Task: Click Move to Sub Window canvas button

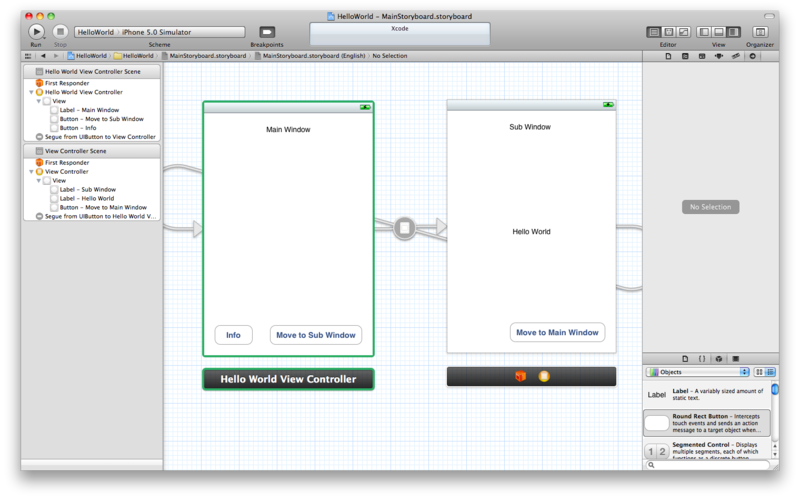Action: 316,335
